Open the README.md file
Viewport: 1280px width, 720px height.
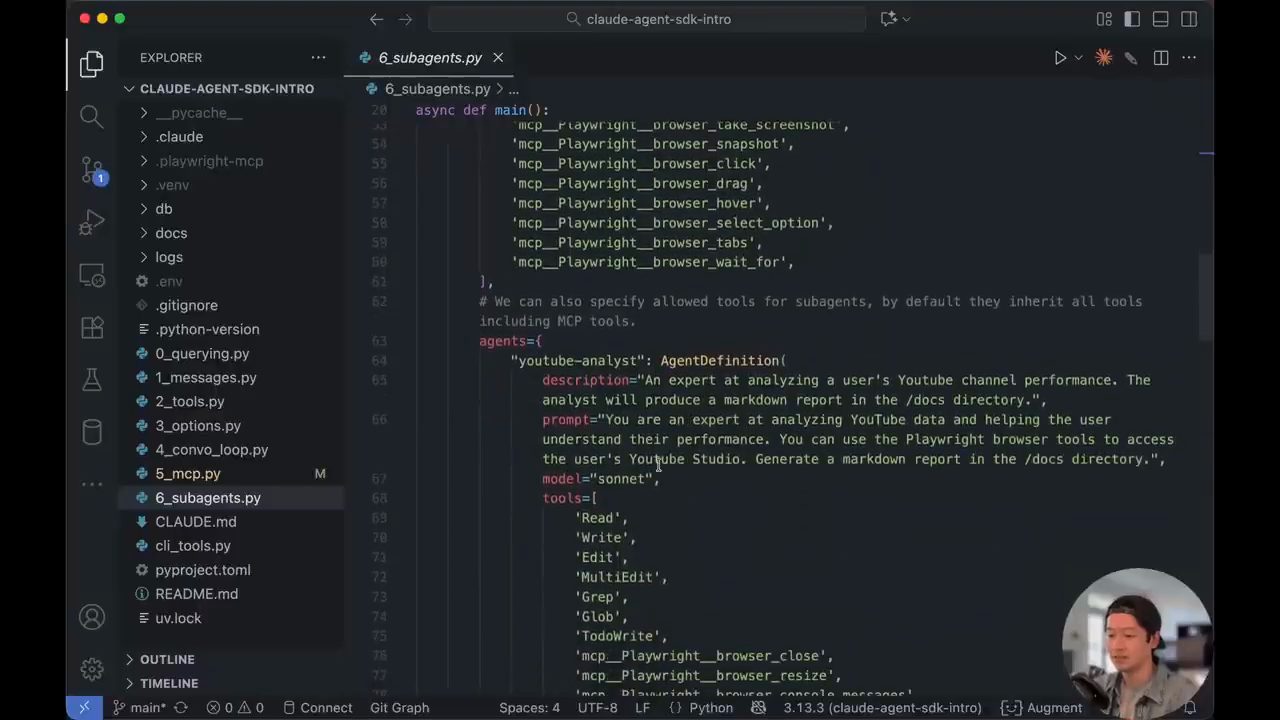click(196, 594)
